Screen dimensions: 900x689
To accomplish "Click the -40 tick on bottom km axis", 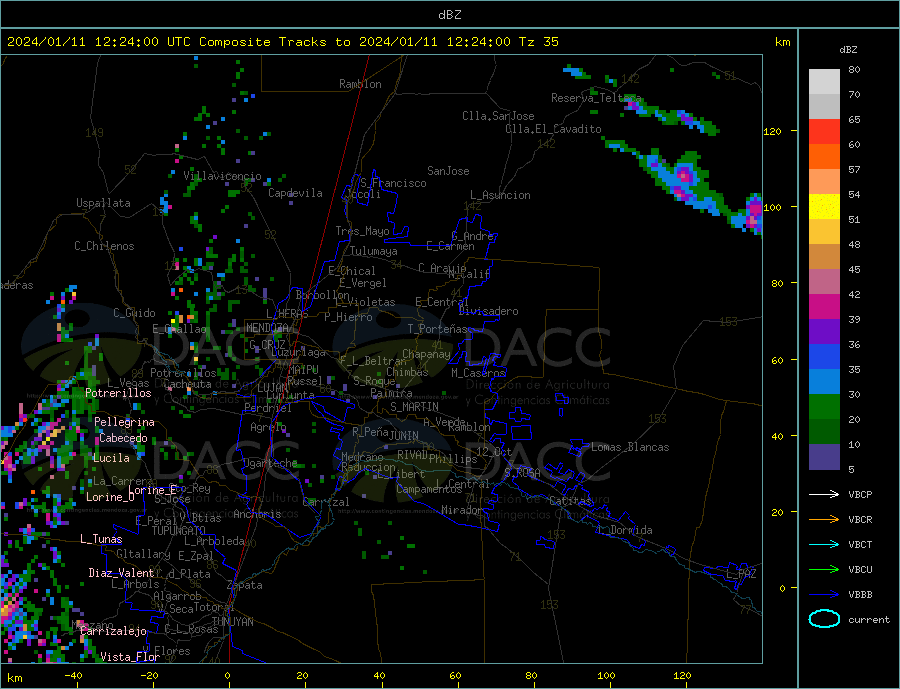I will point(73,676).
